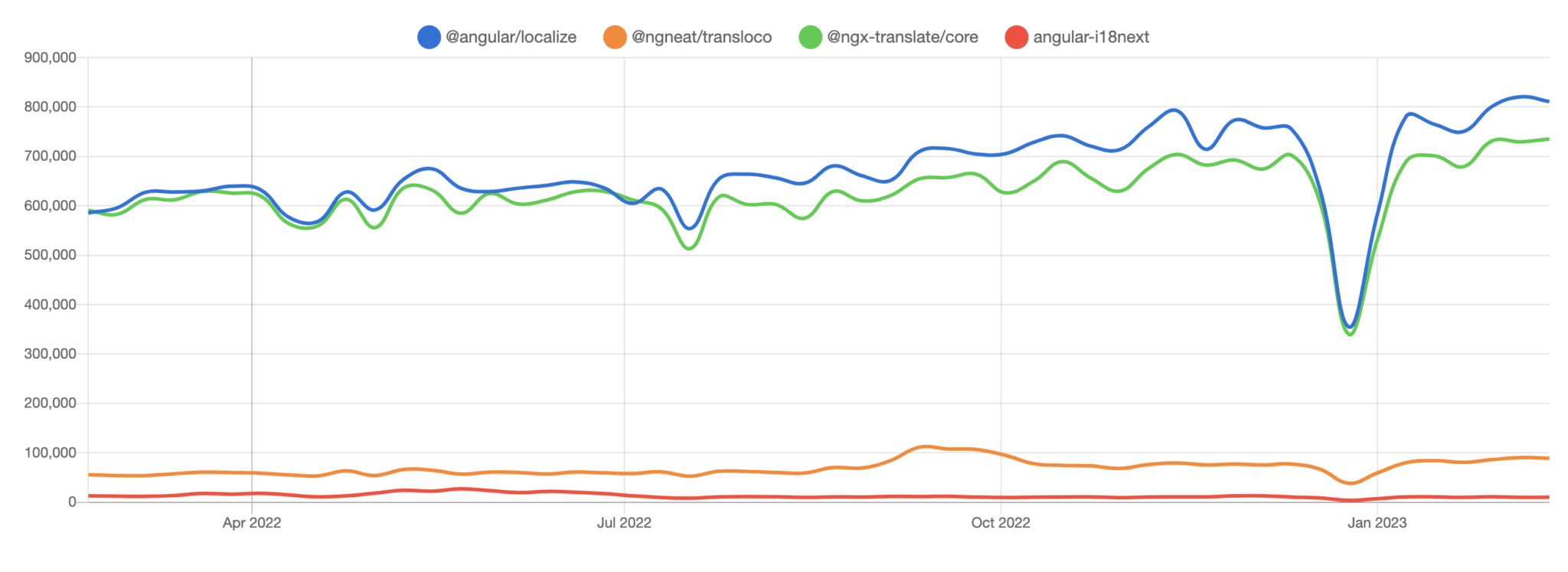Click the red angular-i18next legend circle
Screen dimensions: 1568x572
(x=1016, y=37)
